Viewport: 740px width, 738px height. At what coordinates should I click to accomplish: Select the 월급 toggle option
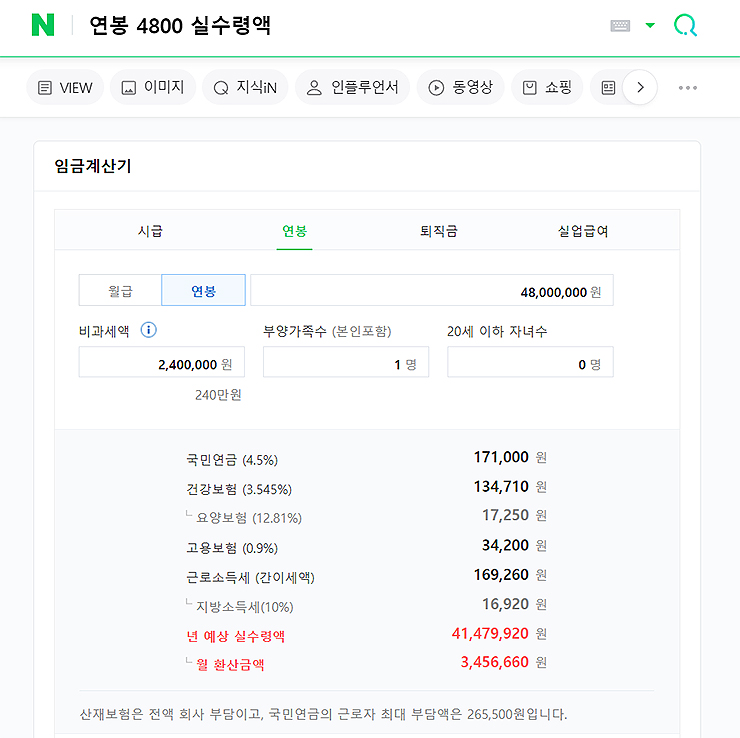click(120, 290)
